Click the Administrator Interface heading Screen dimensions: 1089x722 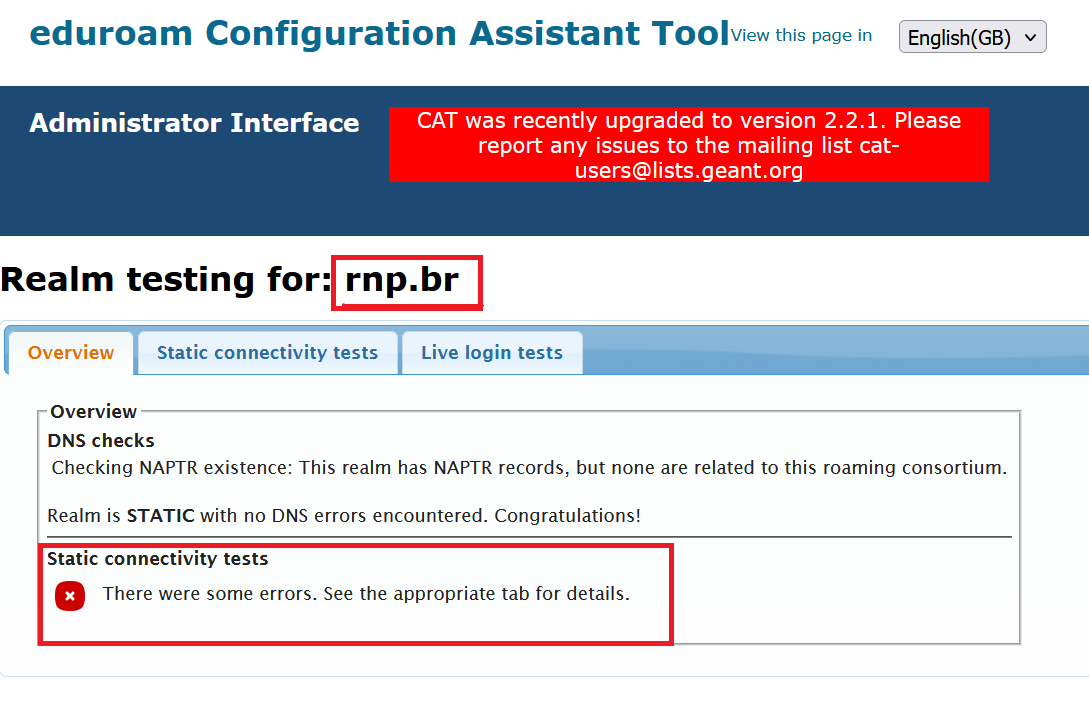194,123
